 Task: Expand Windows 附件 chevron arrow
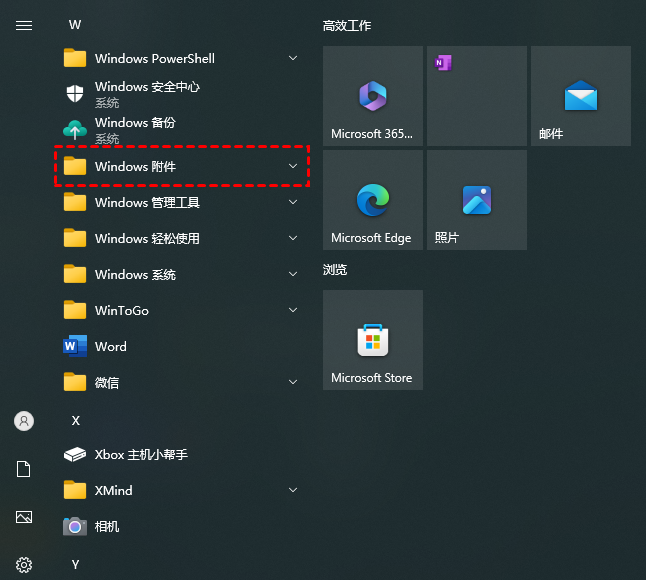(293, 166)
